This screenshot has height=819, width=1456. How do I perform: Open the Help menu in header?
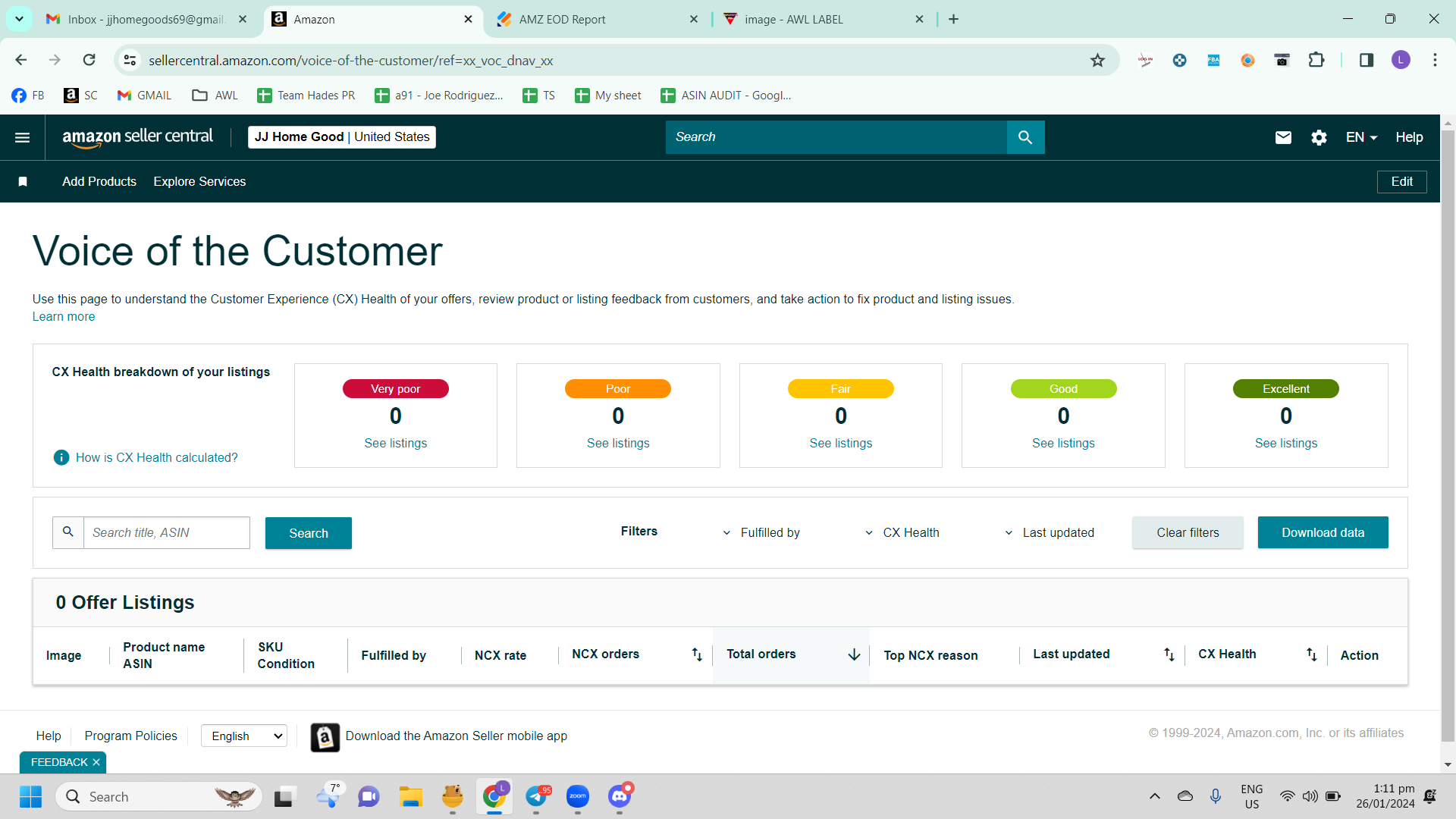click(x=1409, y=137)
